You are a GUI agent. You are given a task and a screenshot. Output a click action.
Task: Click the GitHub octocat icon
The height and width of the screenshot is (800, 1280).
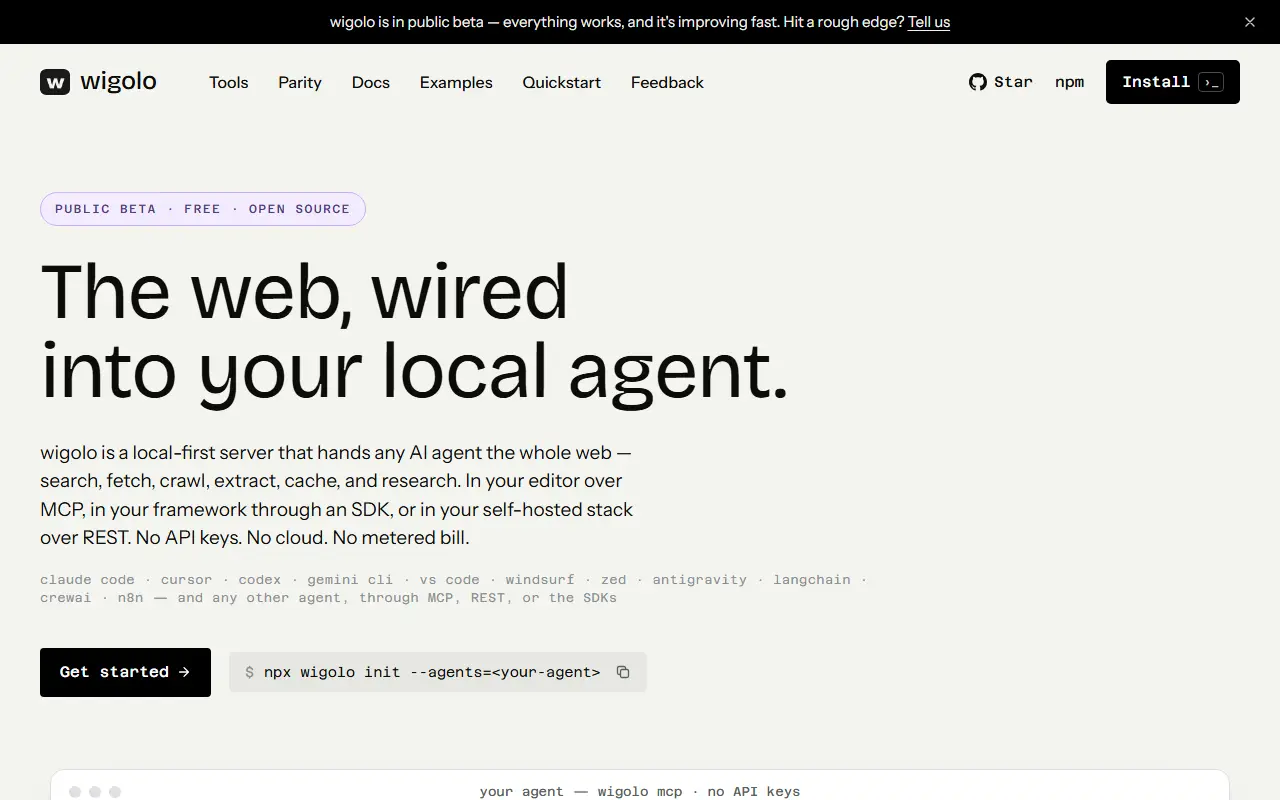978,82
